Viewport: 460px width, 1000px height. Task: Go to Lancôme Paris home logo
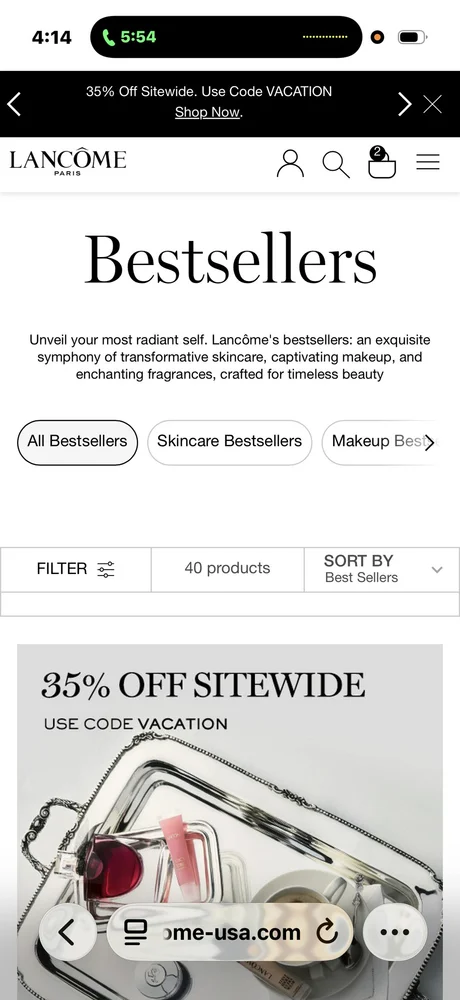(68, 163)
